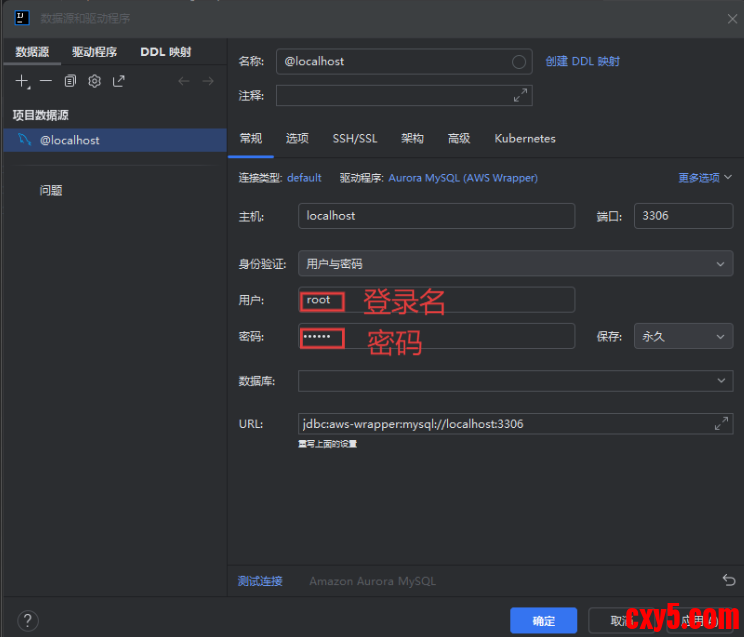744x637 pixels.
Task: Select the @localhost data source in the list
Action: pyautogui.click(x=70, y=141)
